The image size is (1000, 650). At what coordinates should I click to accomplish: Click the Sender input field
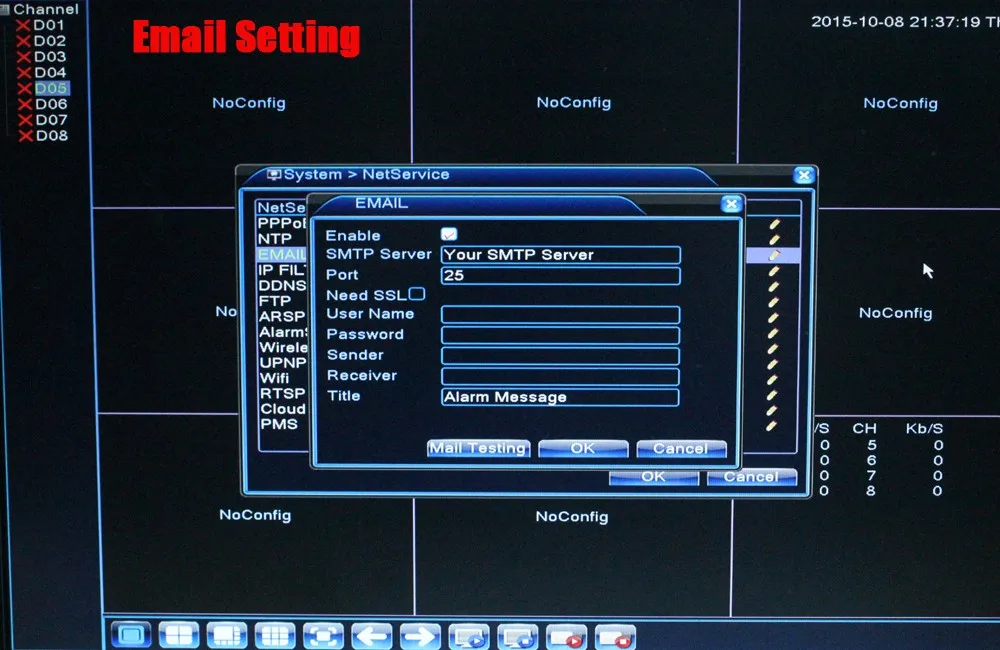[561, 355]
